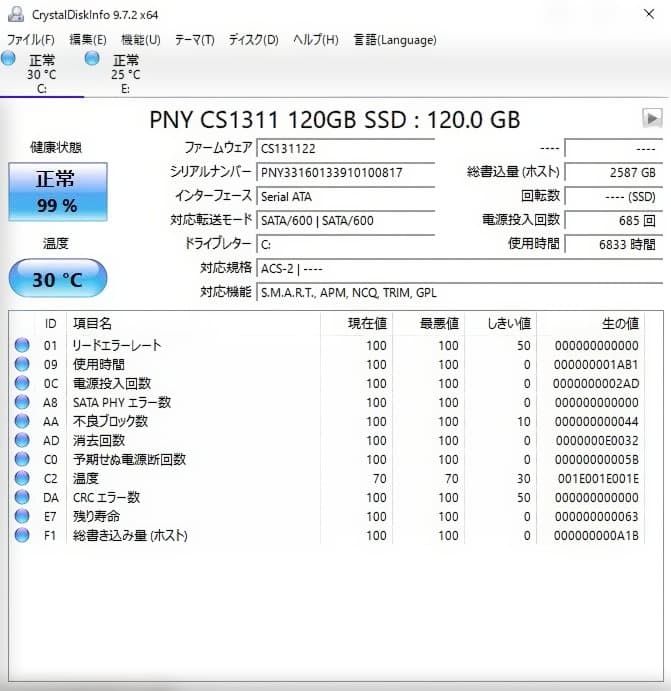Click the 685 回 power on count value
The height and width of the screenshot is (691, 671).
pyautogui.click(x=614, y=220)
